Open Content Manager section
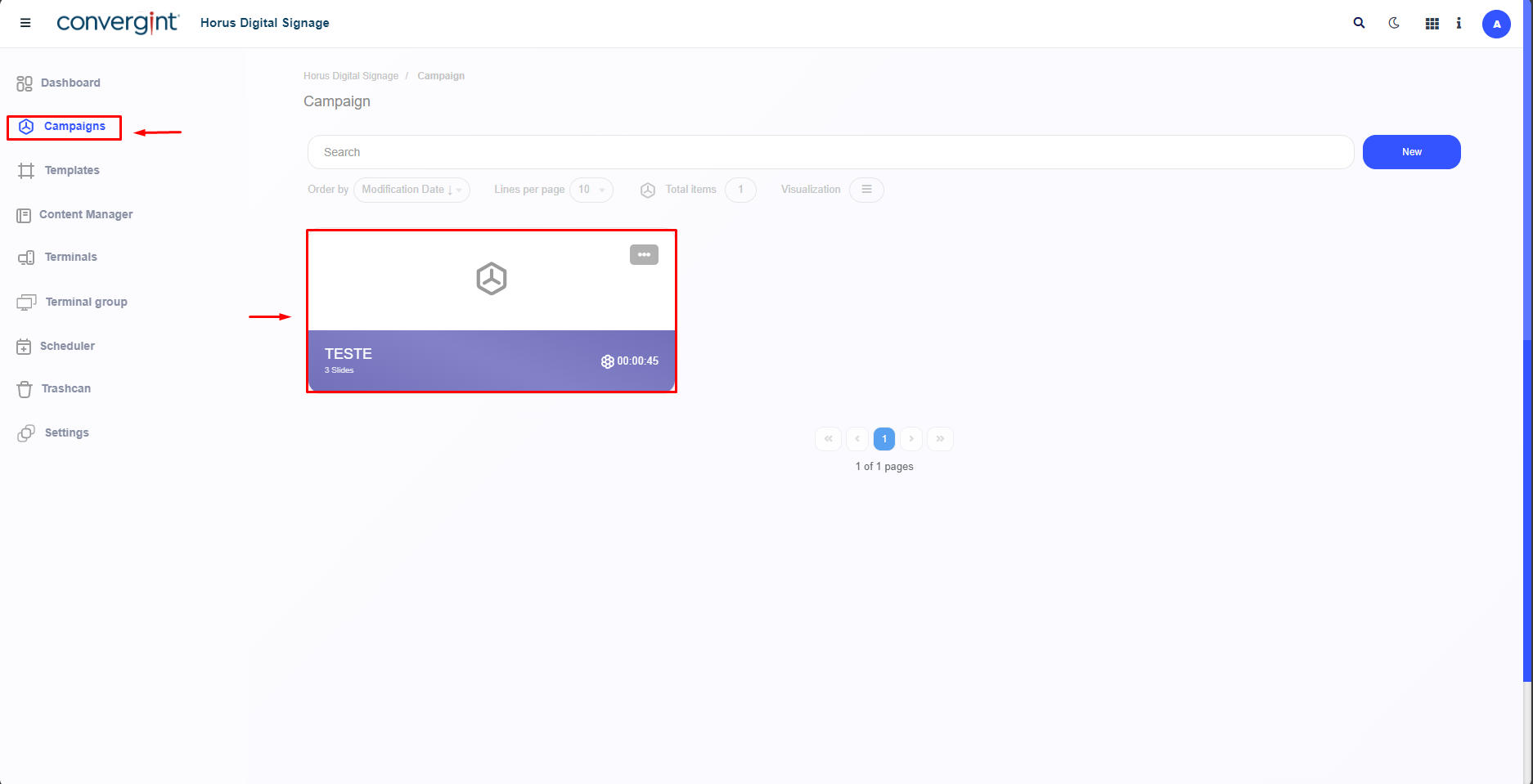 click(85, 214)
